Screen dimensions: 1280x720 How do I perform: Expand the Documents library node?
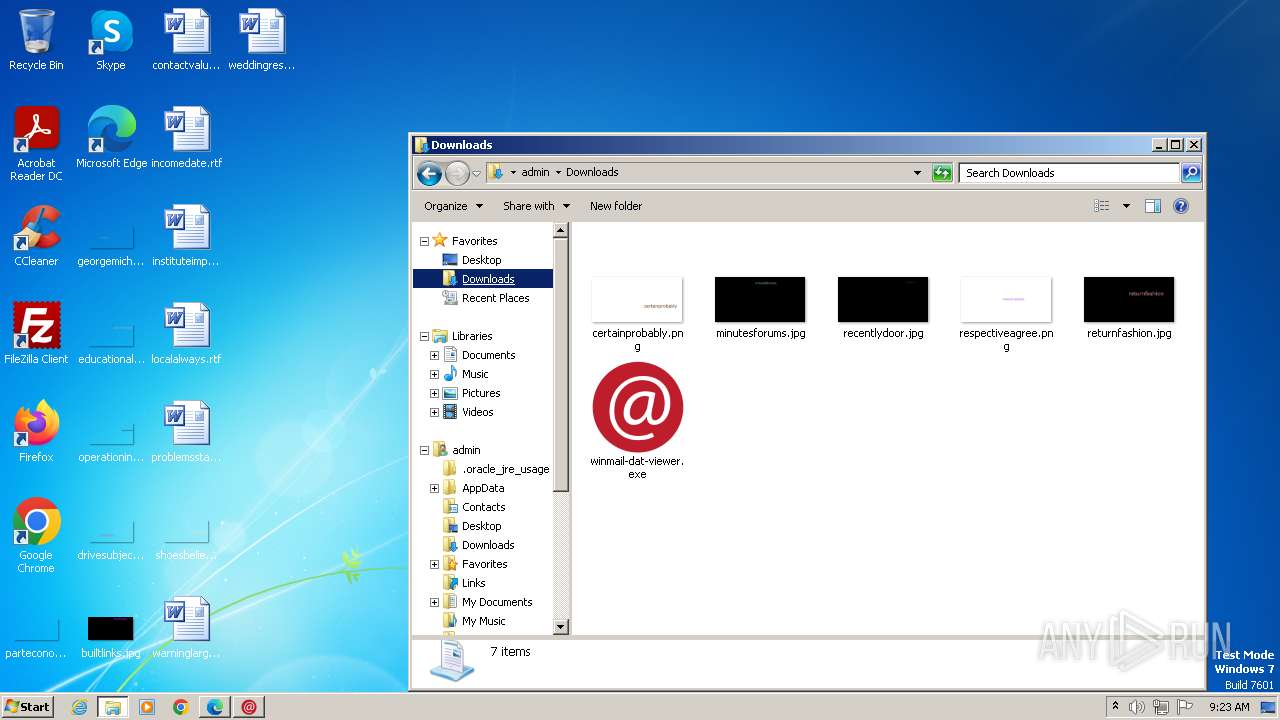coord(434,355)
